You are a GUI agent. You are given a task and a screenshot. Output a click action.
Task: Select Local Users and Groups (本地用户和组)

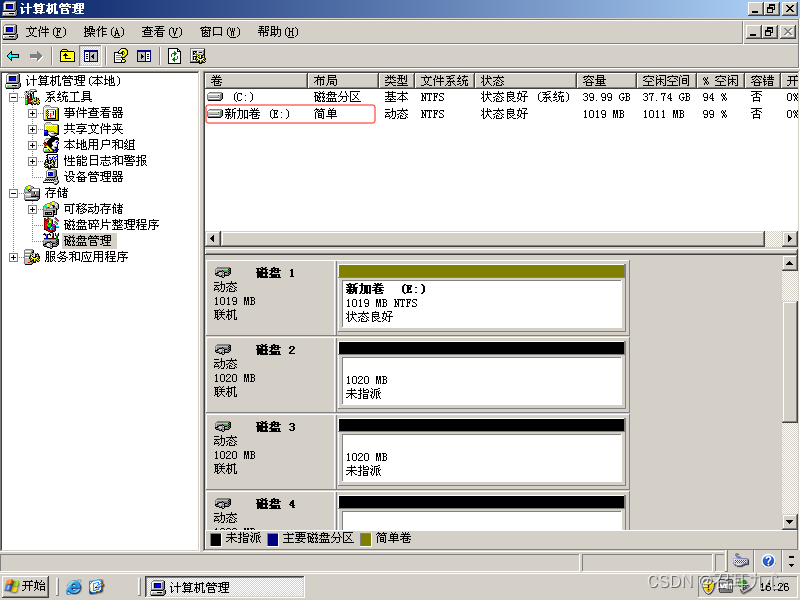(x=99, y=145)
